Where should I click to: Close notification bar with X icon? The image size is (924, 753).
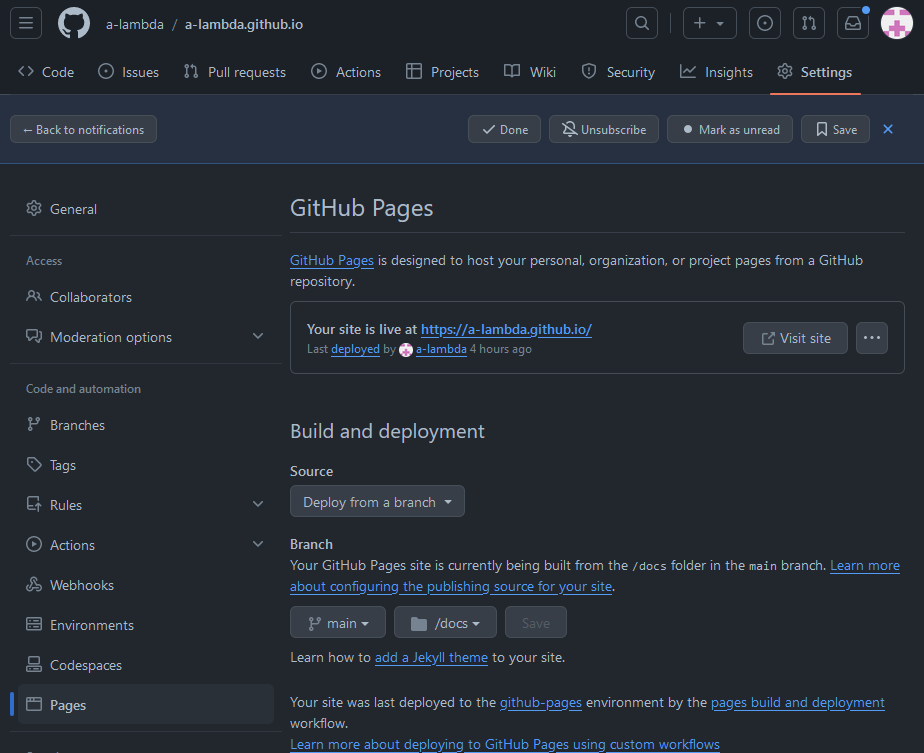click(888, 129)
